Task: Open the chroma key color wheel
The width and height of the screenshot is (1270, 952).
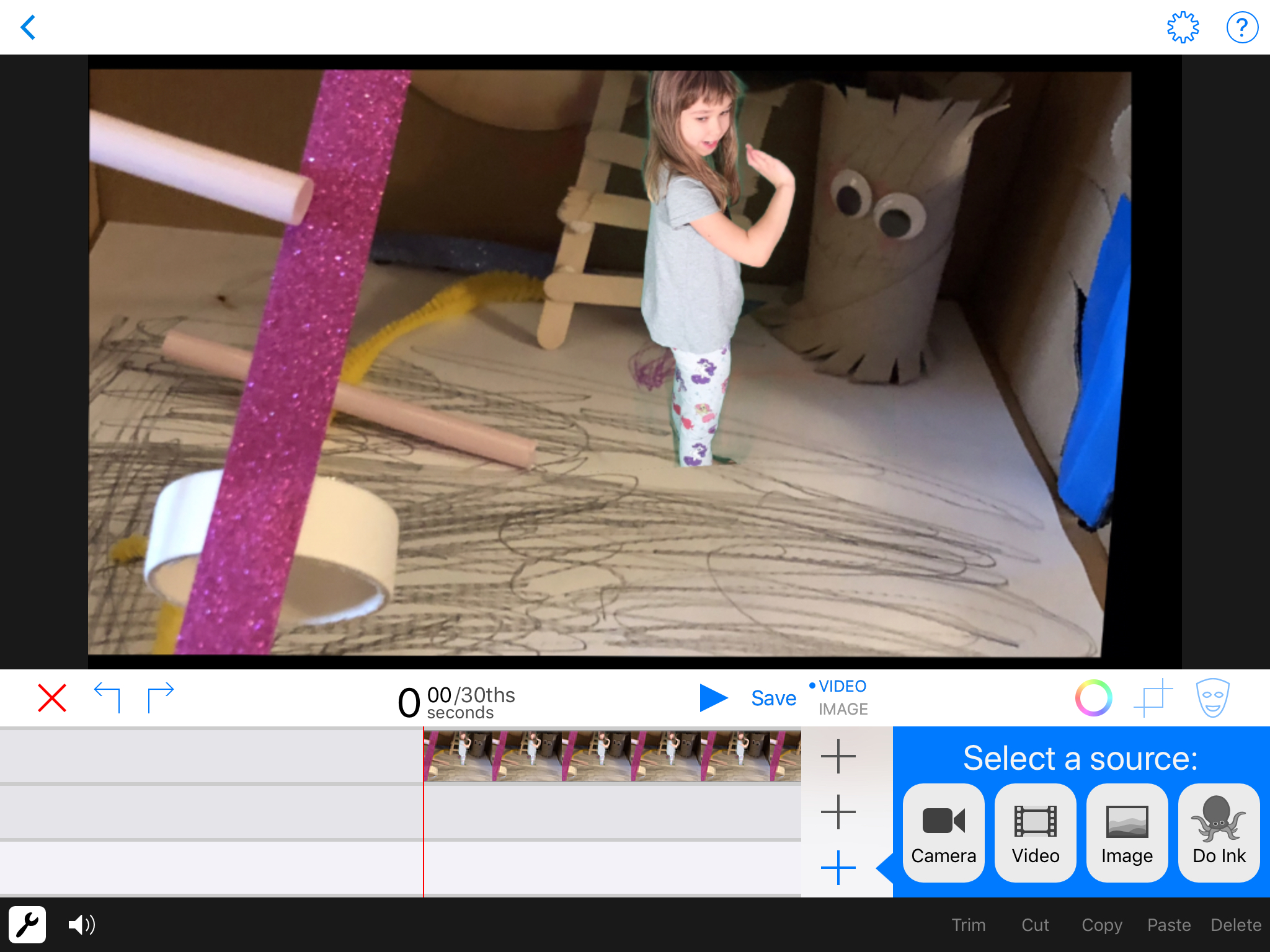Action: (x=1093, y=698)
